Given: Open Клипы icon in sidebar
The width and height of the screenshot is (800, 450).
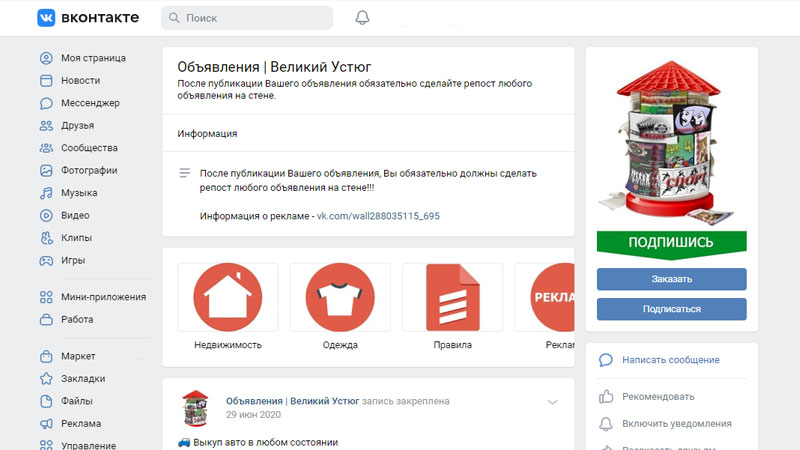Looking at the screenshot, I should pyautogui.click(x=46, y=238).
